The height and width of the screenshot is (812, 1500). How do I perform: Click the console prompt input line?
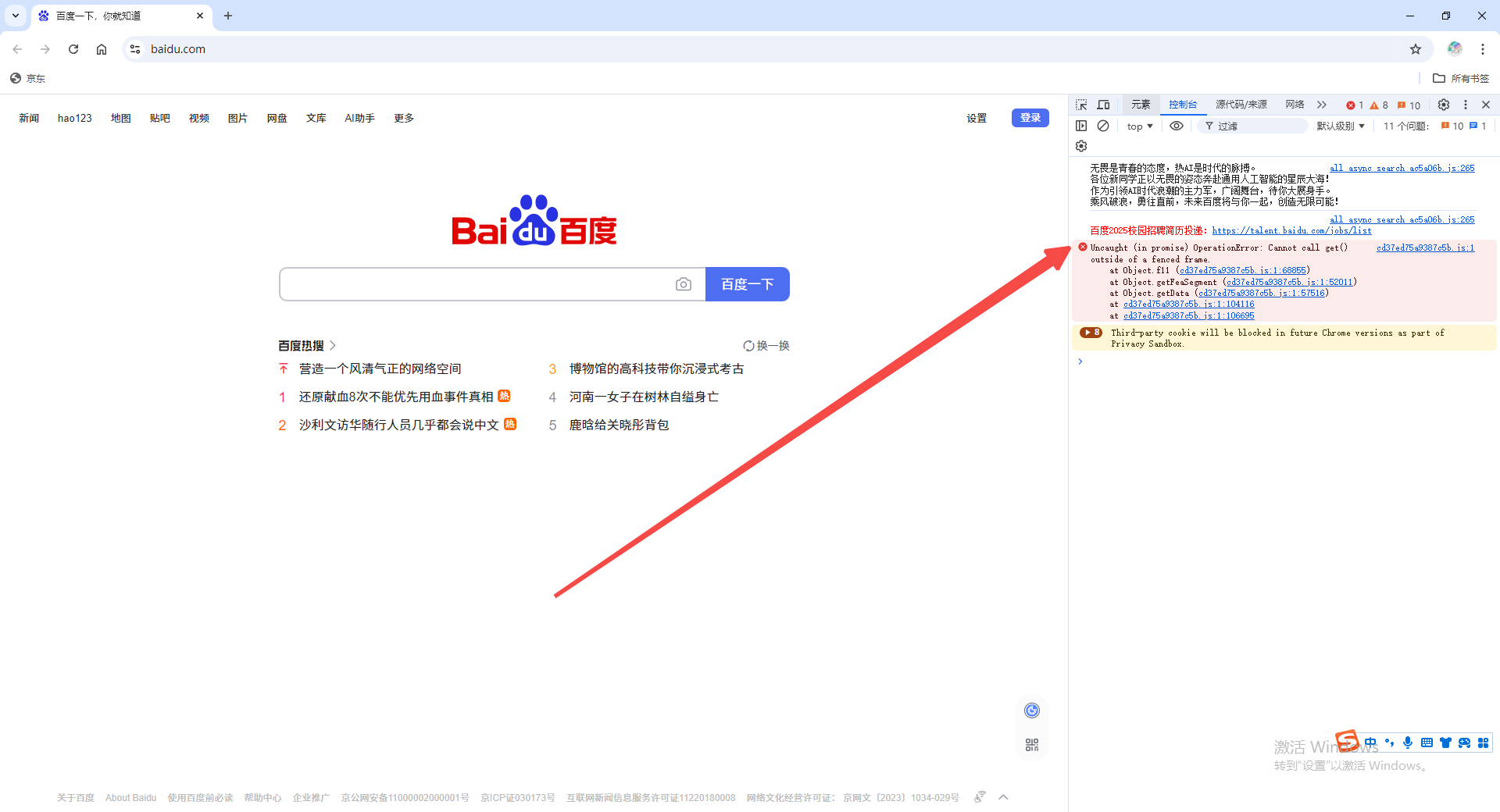point(1285,361)
